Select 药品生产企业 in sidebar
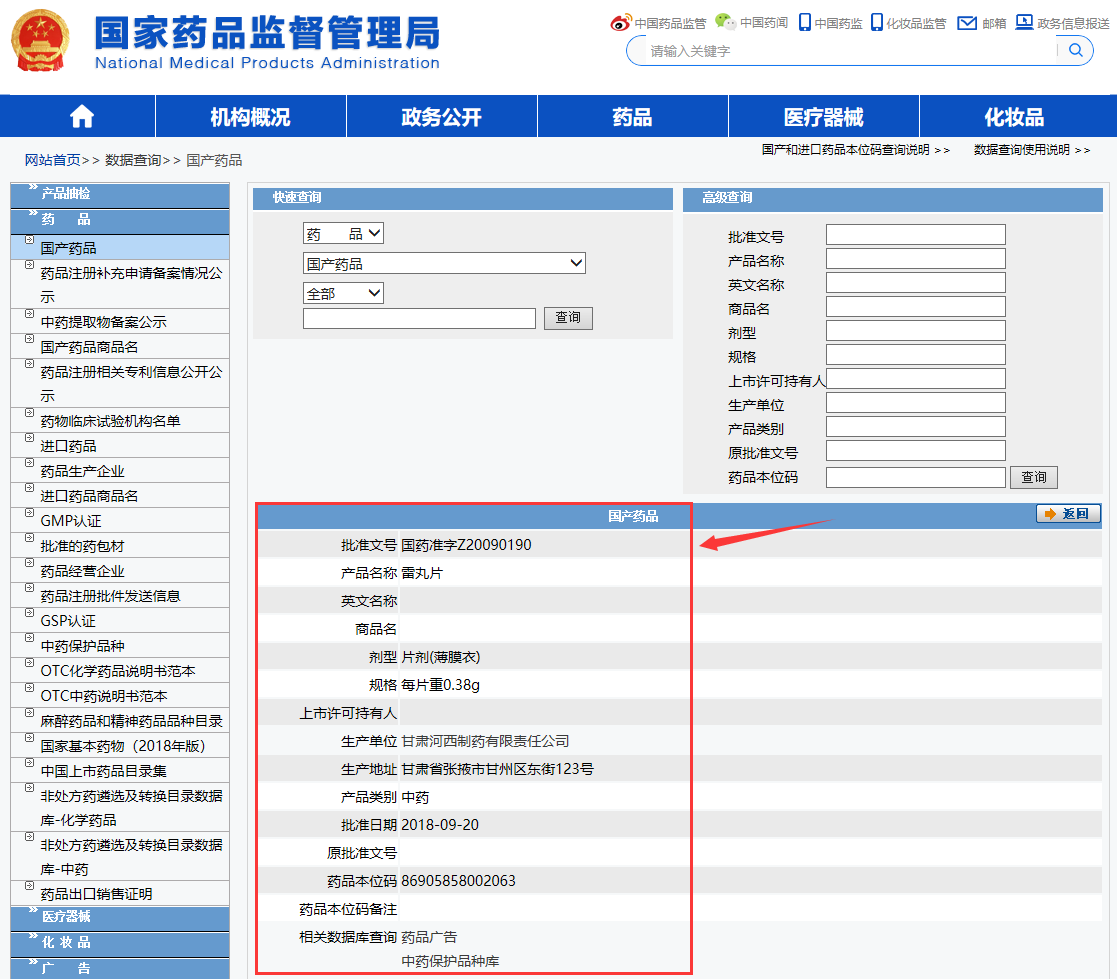The image size is (1117, 979). (120, 471)
